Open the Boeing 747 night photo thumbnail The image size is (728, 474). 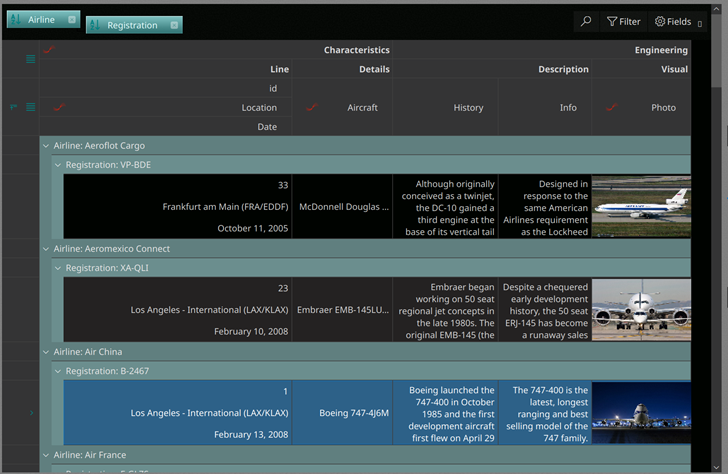pos(641,413)
